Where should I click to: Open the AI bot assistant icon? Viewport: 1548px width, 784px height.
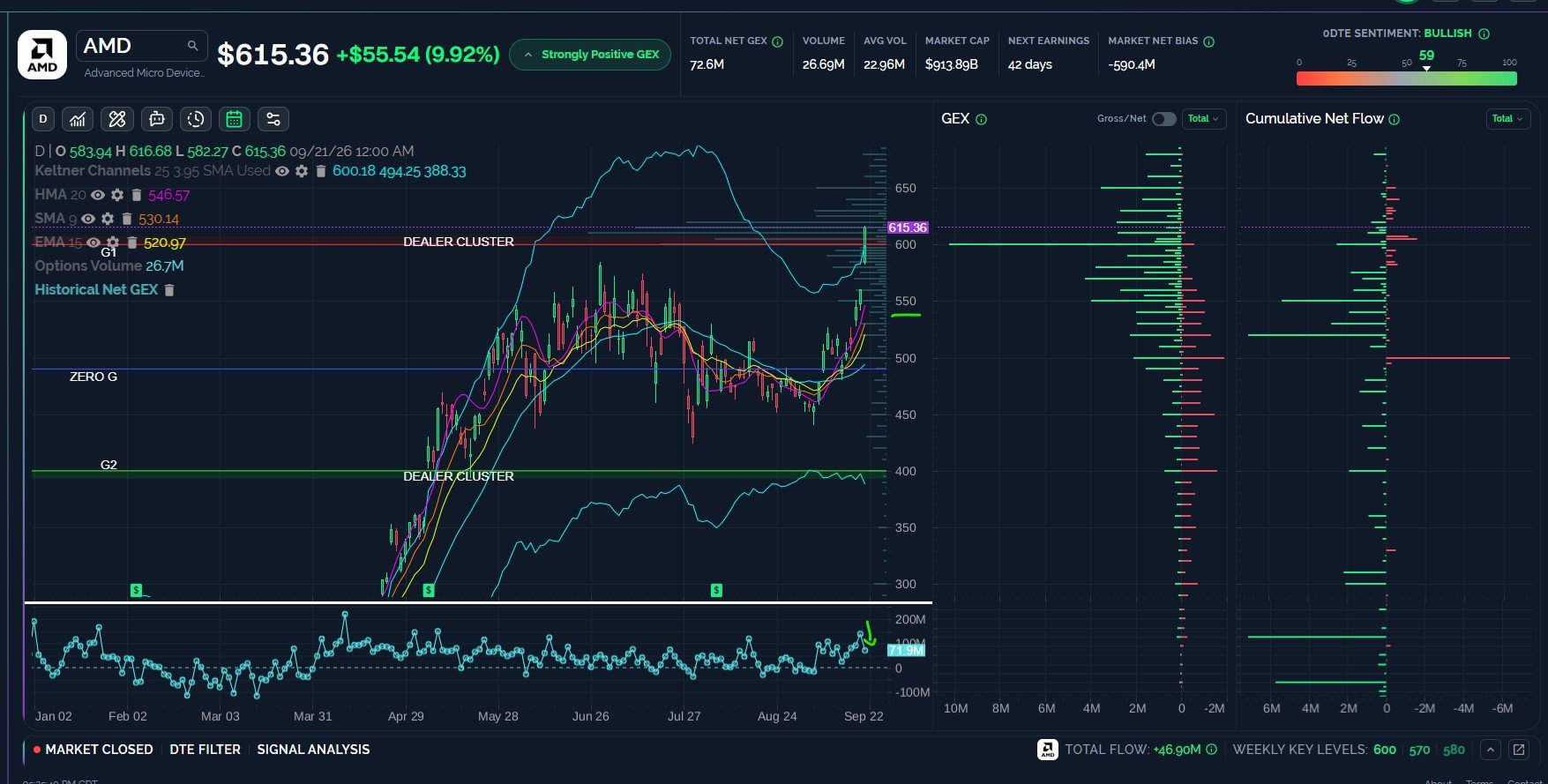(156, 119)
